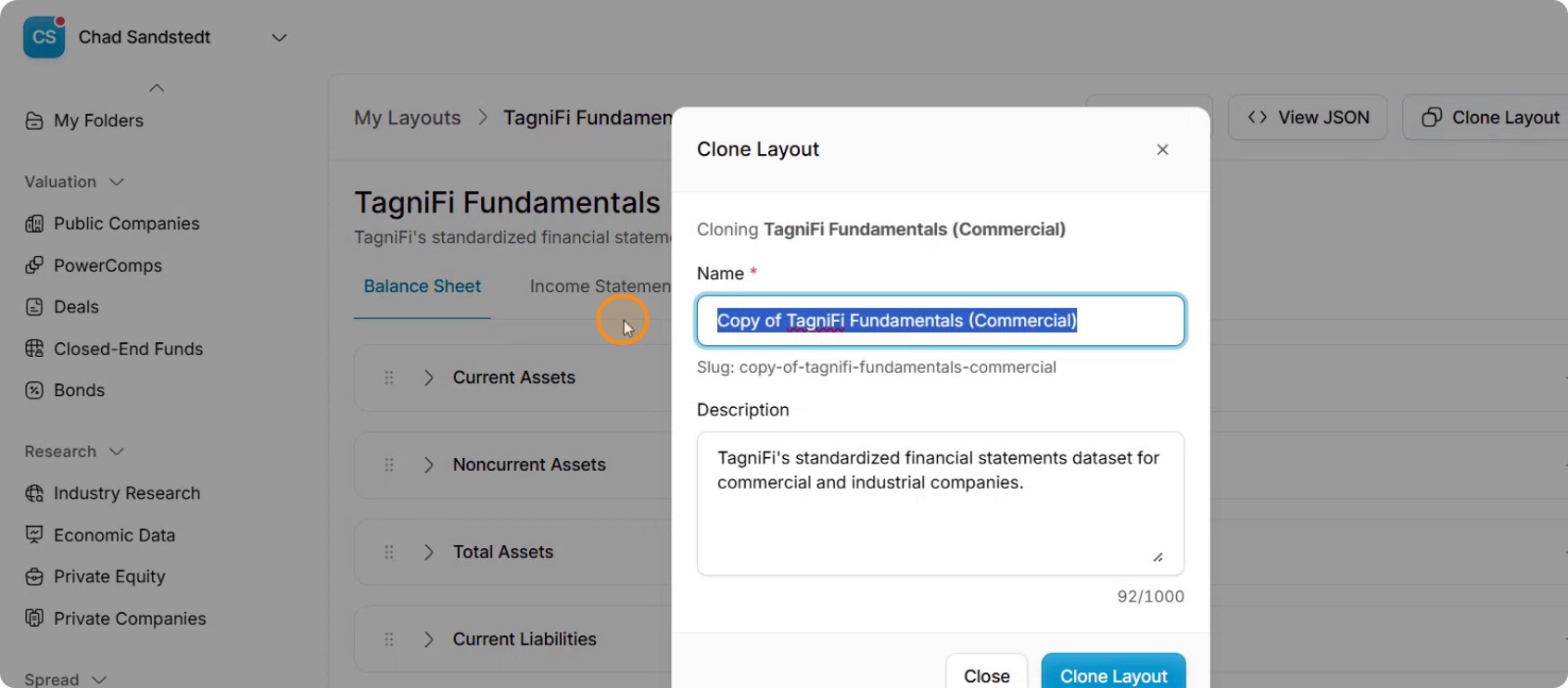Open the Income Statement tab

[601, 287]
